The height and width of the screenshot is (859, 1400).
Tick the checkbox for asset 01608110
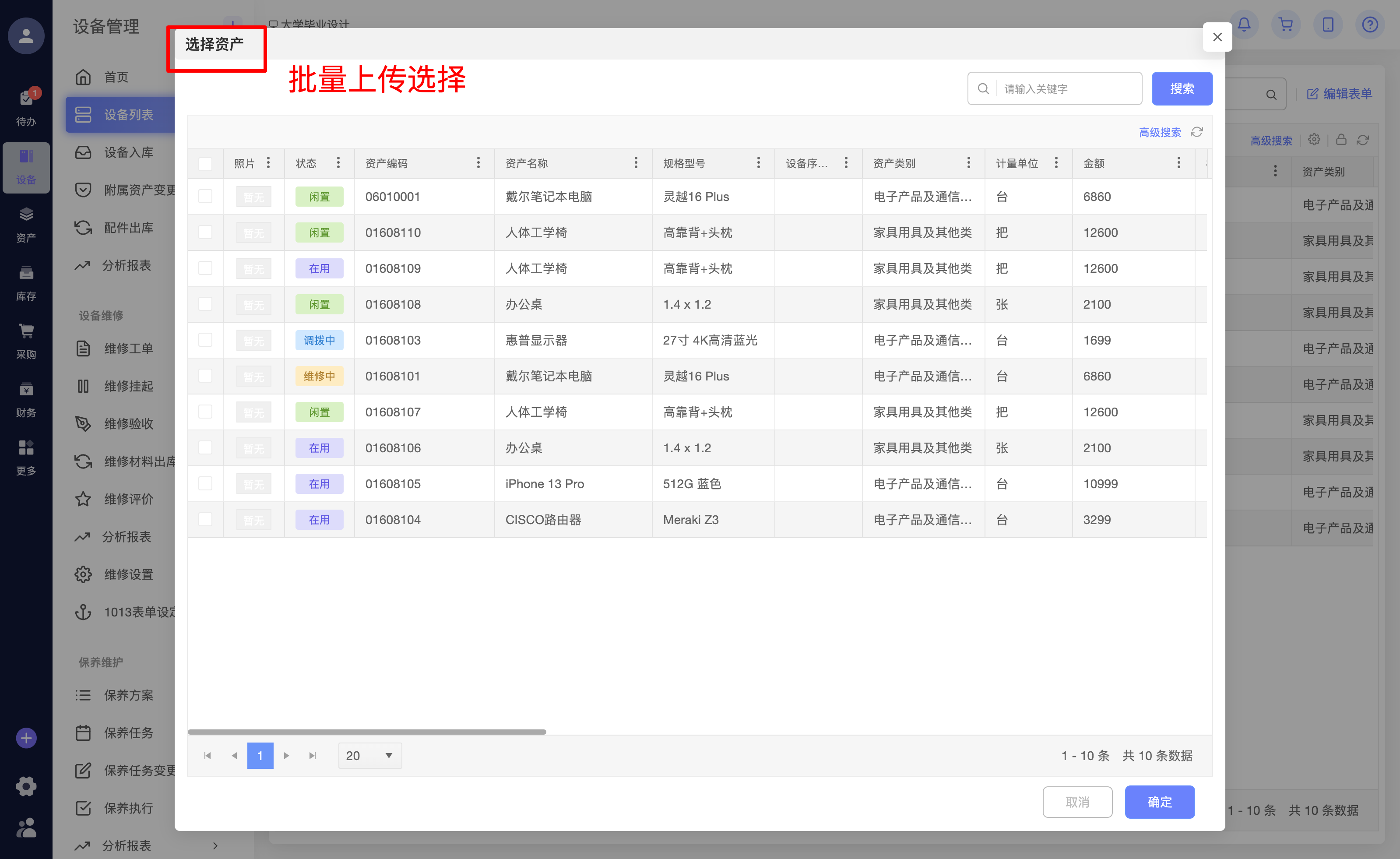click(x=205, y=232)
